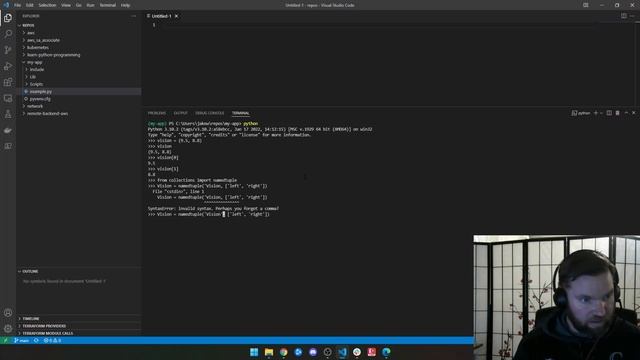
Task: Collapse the Outline section
Action: click(x=30, y=271)
